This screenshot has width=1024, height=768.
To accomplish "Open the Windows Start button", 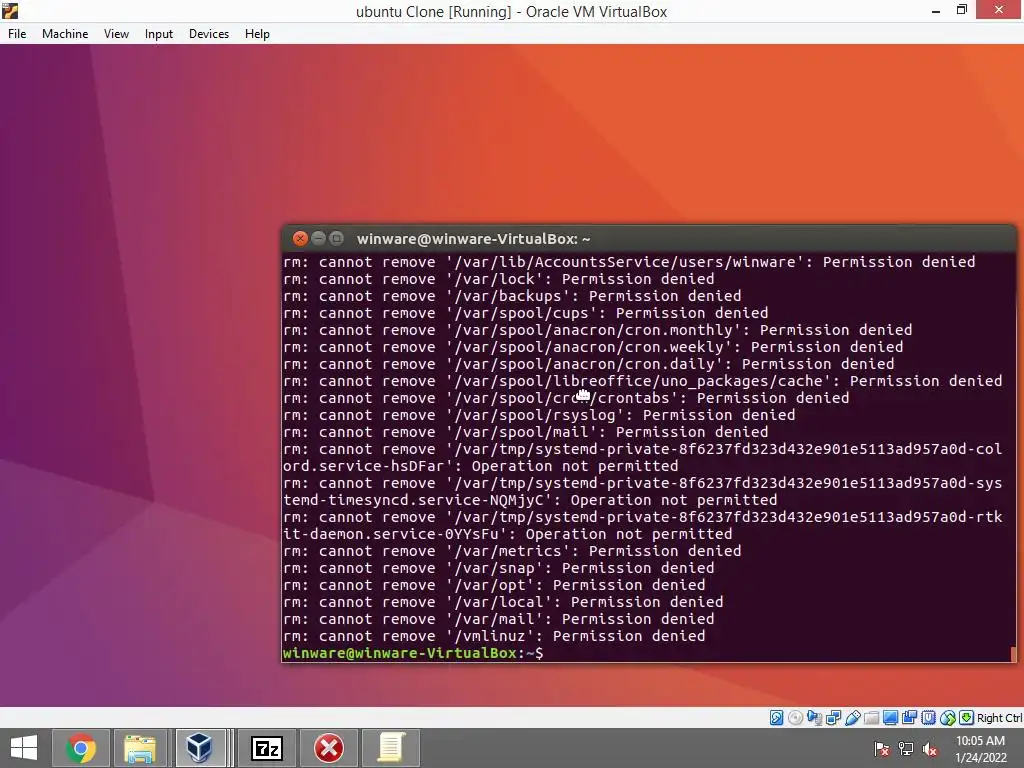I will (24, 748).
